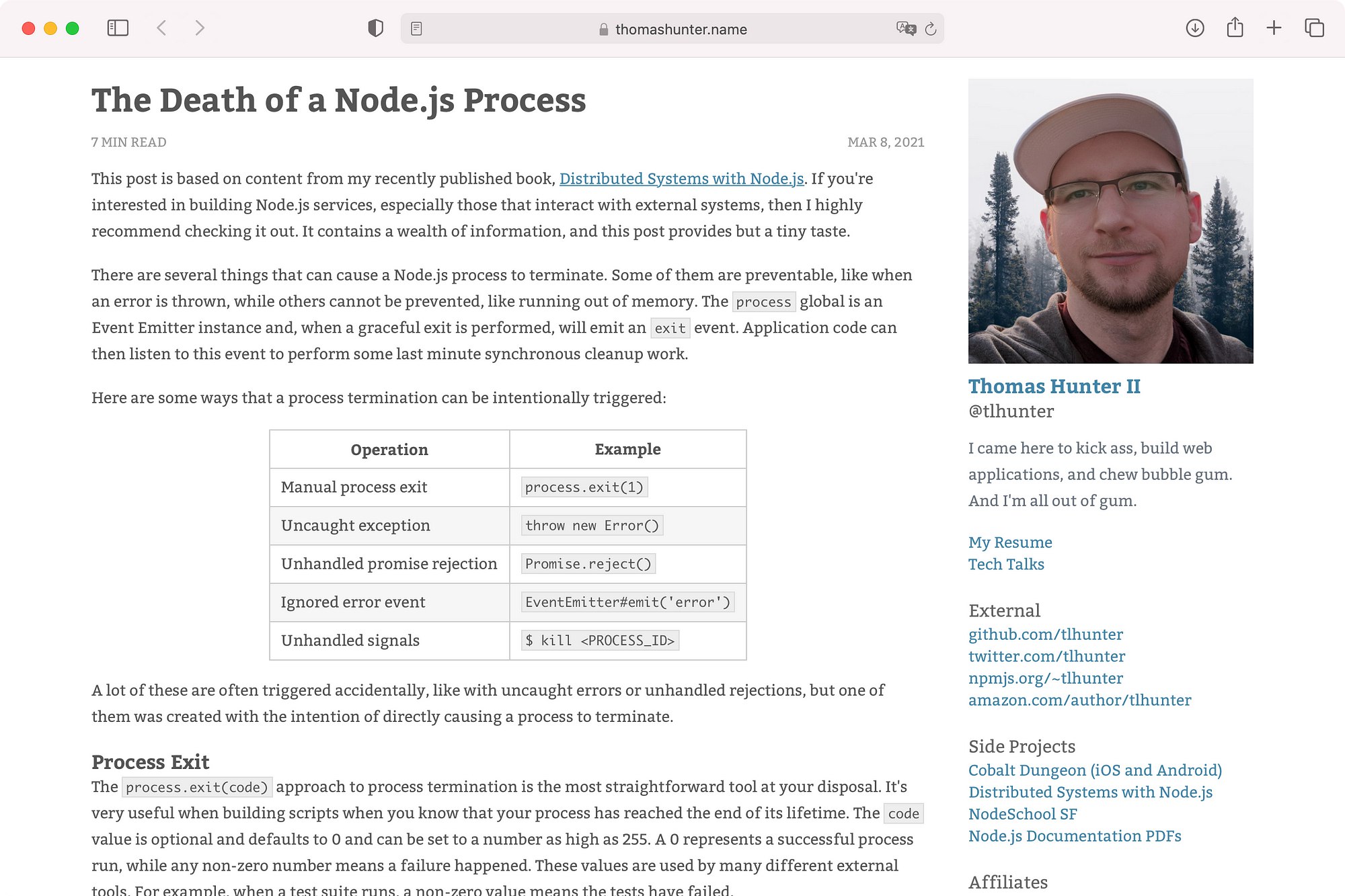Show the tab overview
Viewport: 1345px width, 896px height.
[x=1314, y=28]
